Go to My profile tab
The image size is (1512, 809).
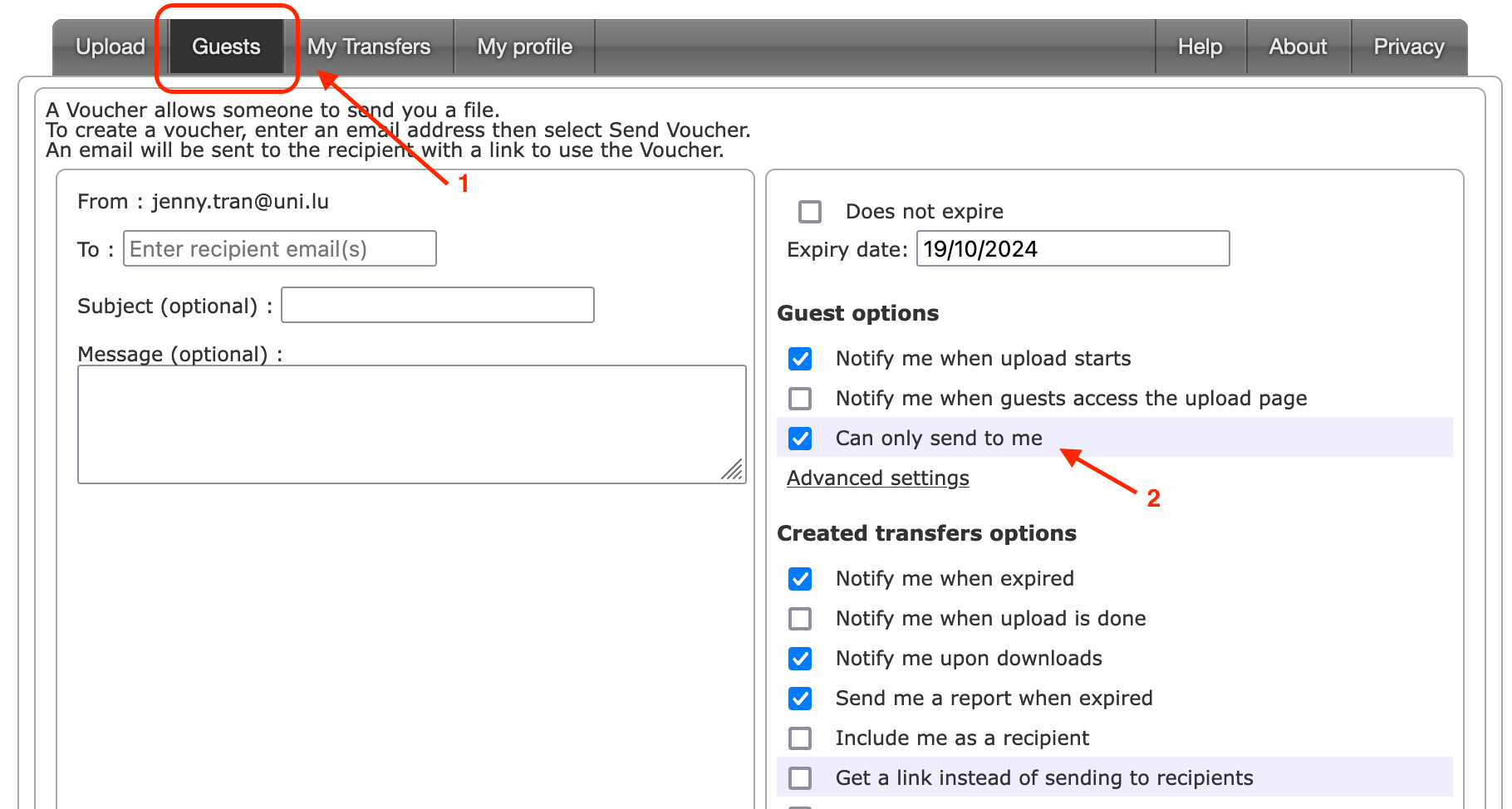point(524,47)
